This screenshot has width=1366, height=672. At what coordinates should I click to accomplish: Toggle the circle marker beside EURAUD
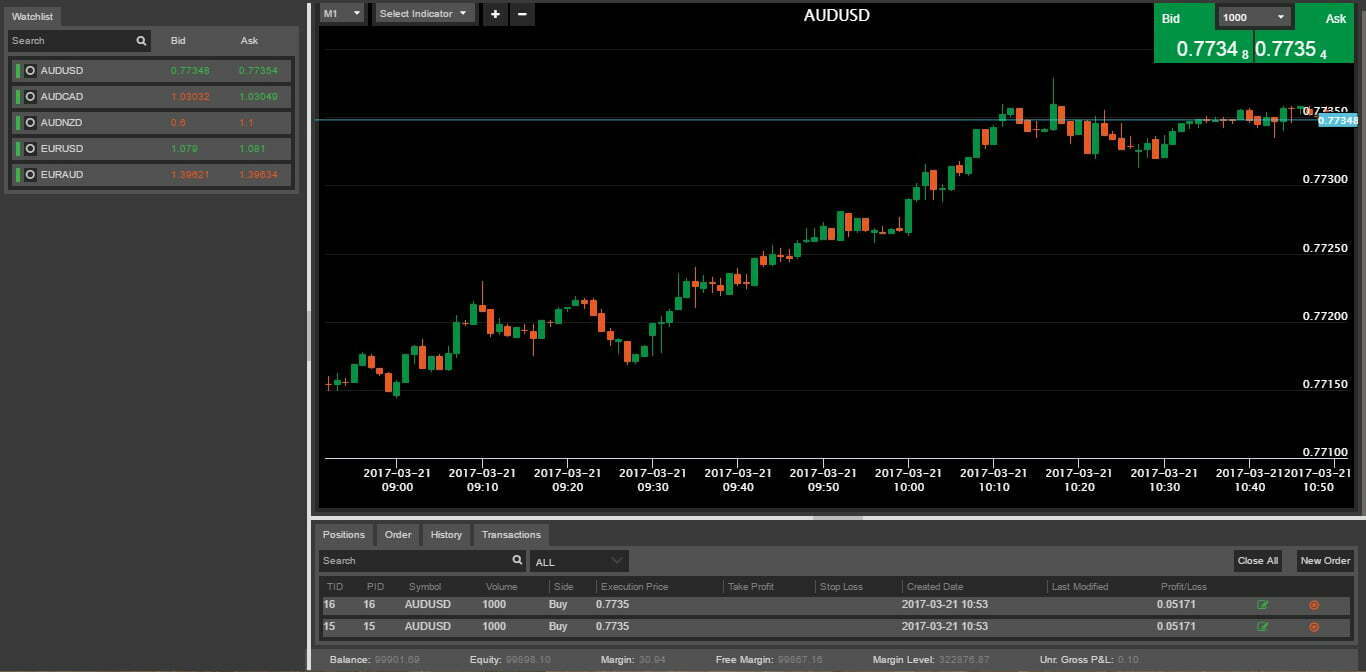[x=30, y=175]
